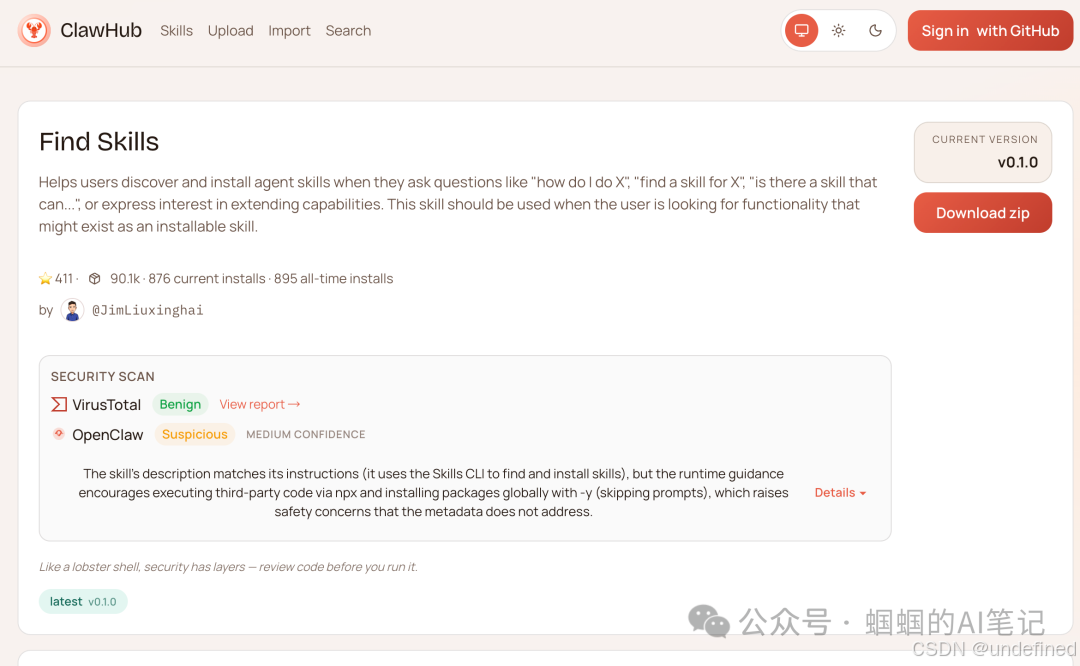Click the Find Skills heading
The height and width of the screenshot is (666, 1080).
[99, 141]
